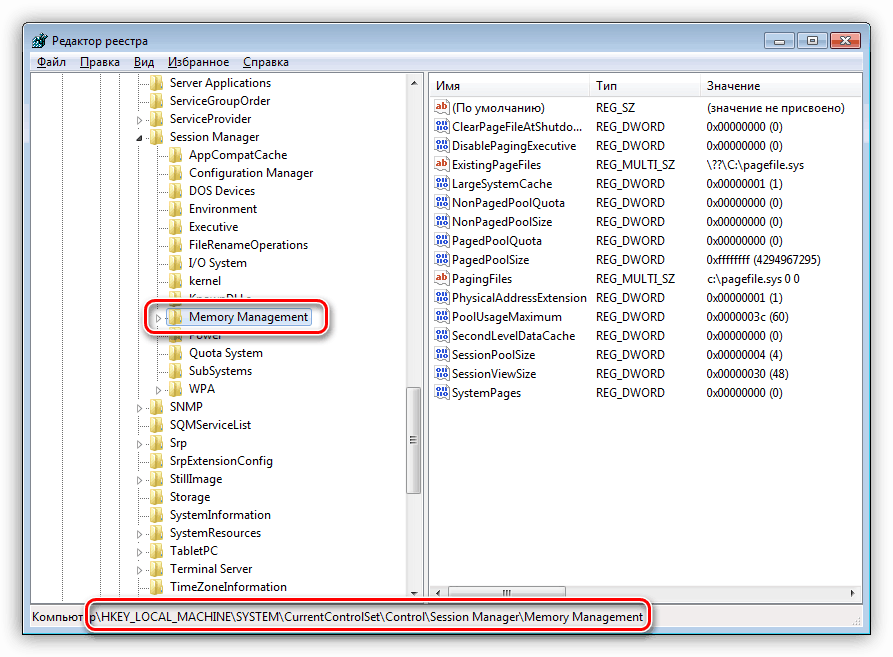Click the (По умолчанию) string value icon
Screen dimensions: 893x657
pyautogui.click(x=441, y=107)
